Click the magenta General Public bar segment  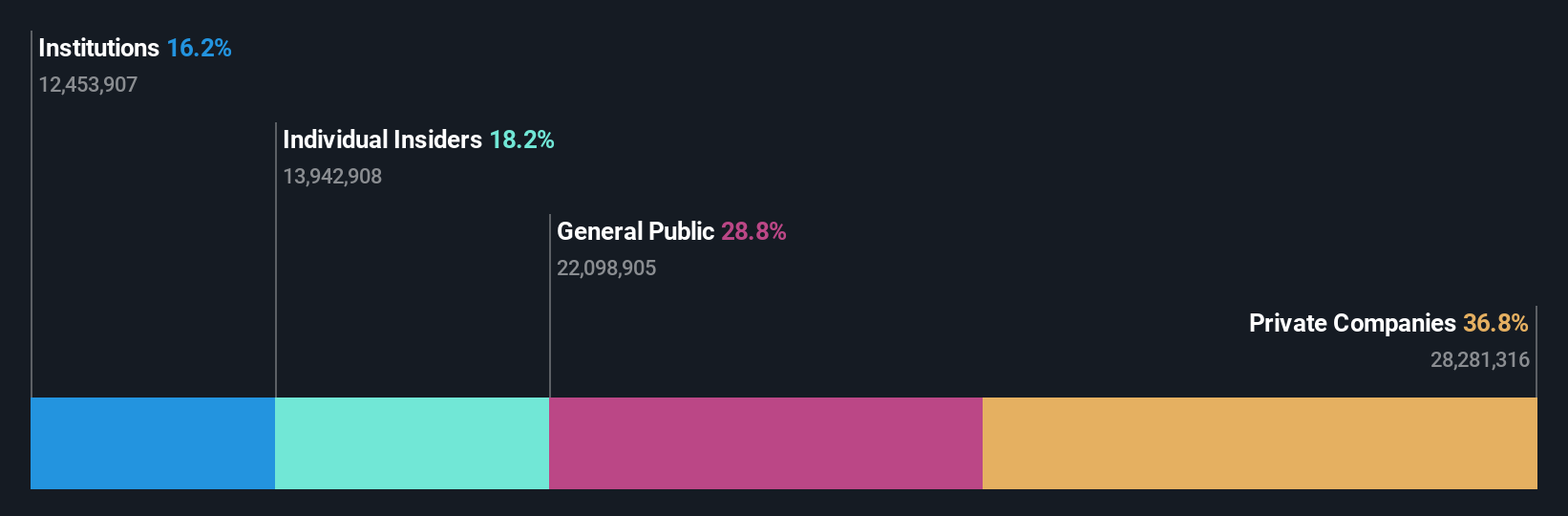pyautogui.click(x=765, y=443)
